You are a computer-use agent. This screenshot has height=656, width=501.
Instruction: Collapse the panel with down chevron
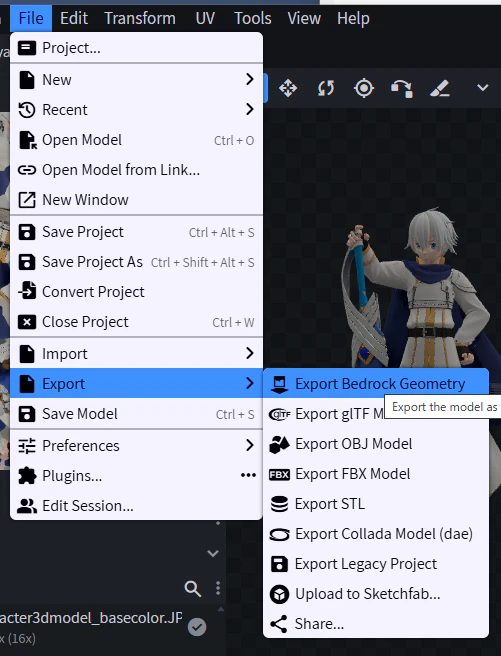tap(213, 554)
